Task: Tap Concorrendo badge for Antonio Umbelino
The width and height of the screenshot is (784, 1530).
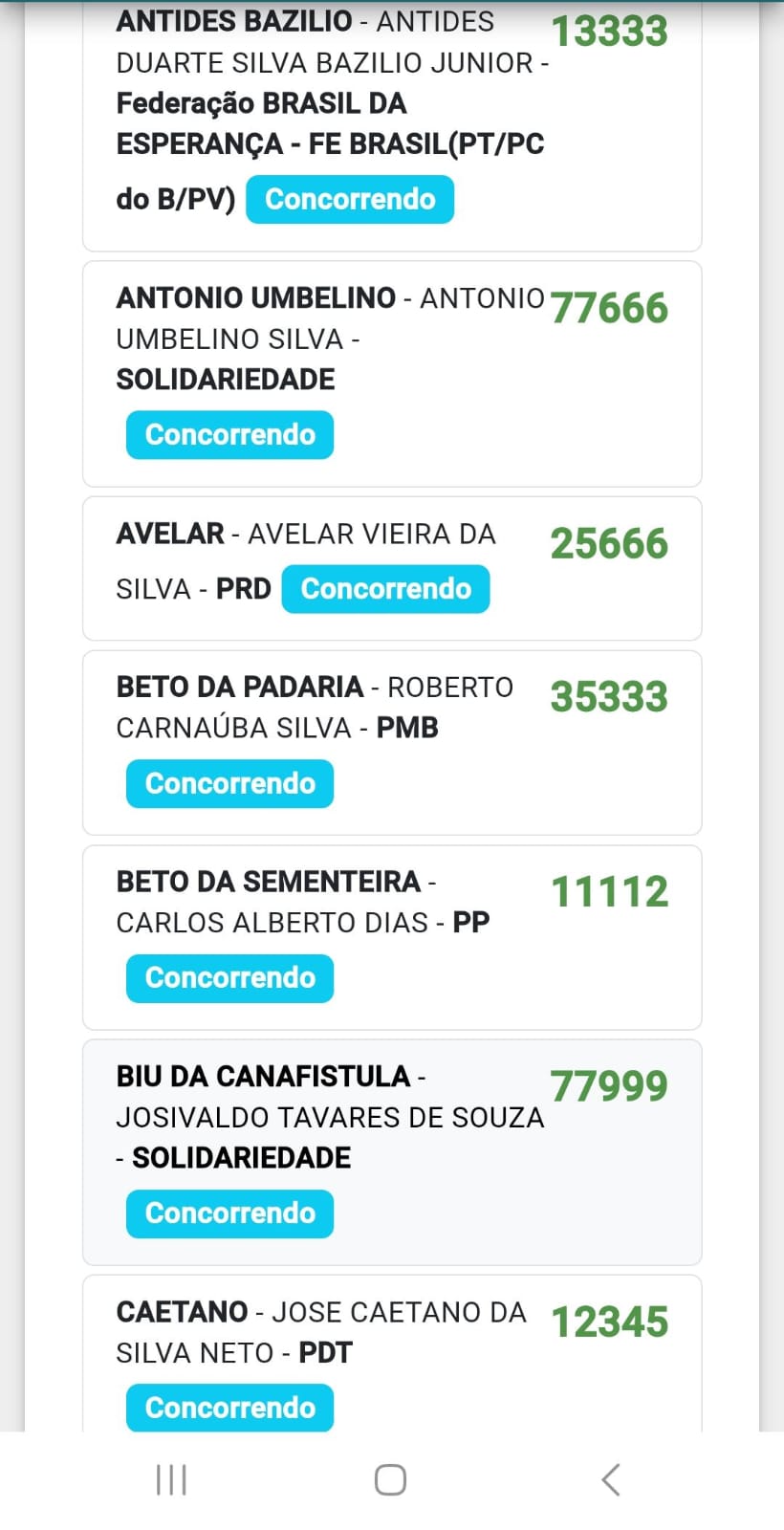Action: pos(229,435)
